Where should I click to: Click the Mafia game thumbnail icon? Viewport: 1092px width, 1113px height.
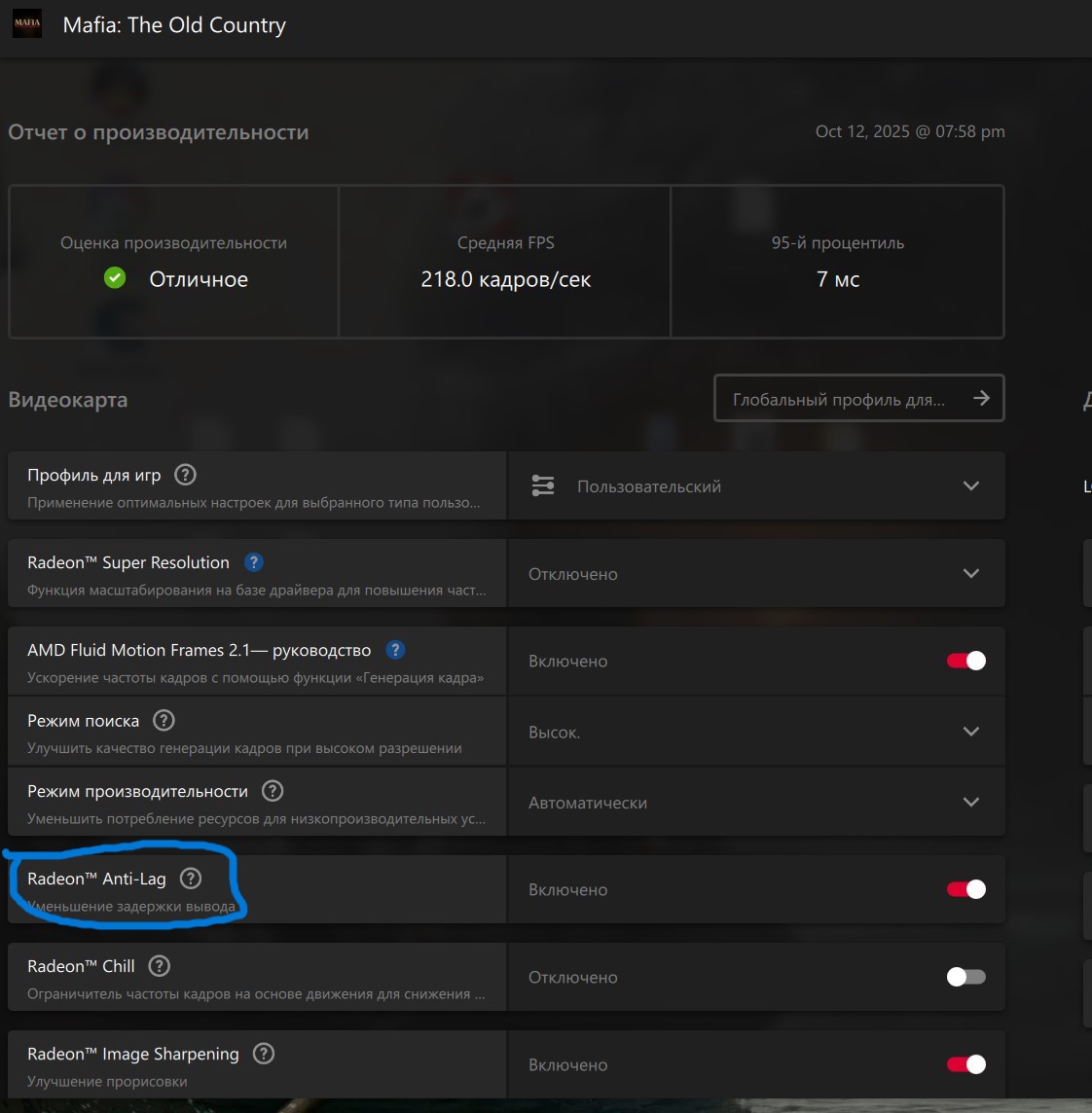[x=27, y=23]
